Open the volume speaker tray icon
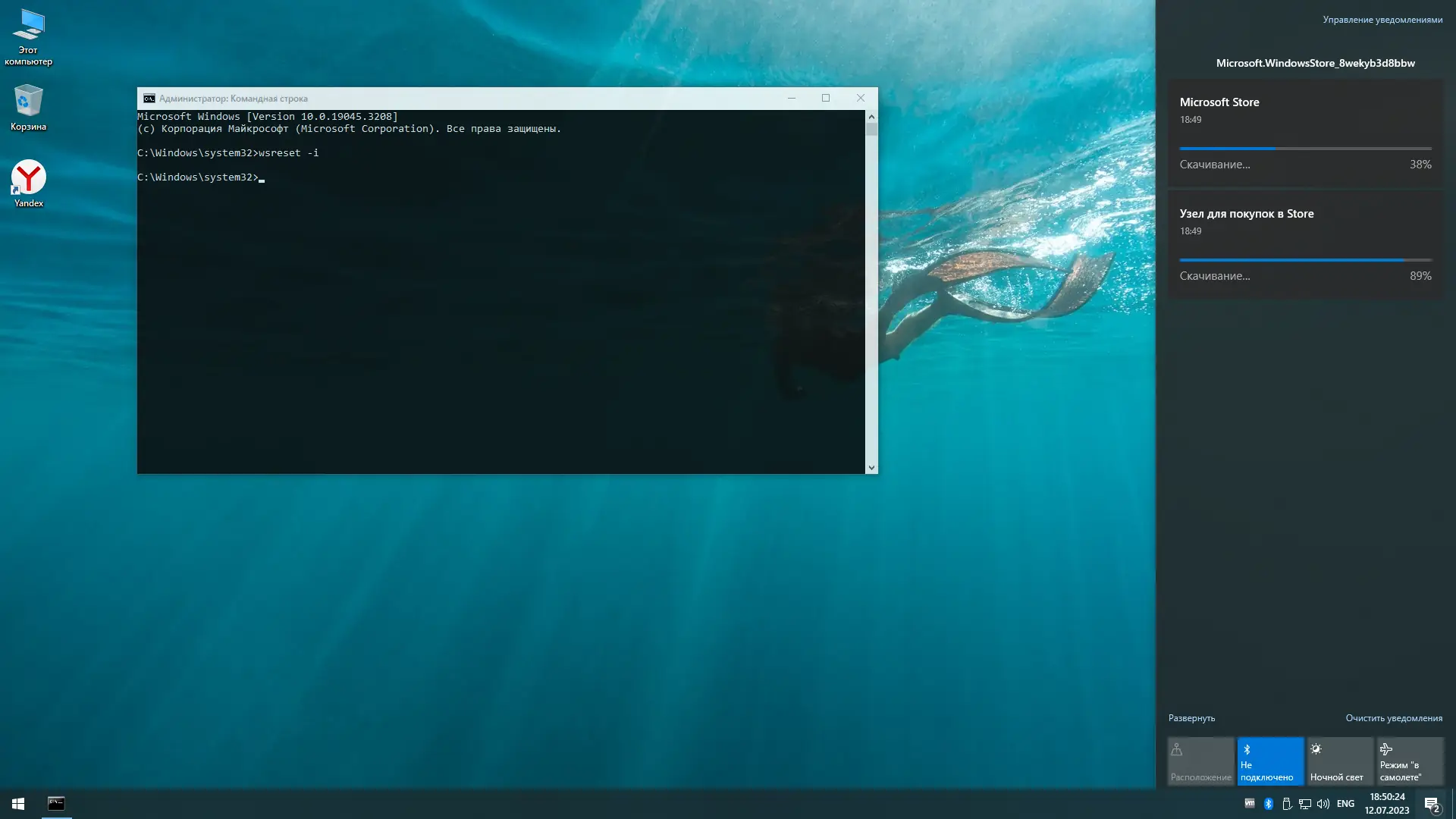The height and width of the screenshot is (819, 1456). click(x=1323, y=804)
